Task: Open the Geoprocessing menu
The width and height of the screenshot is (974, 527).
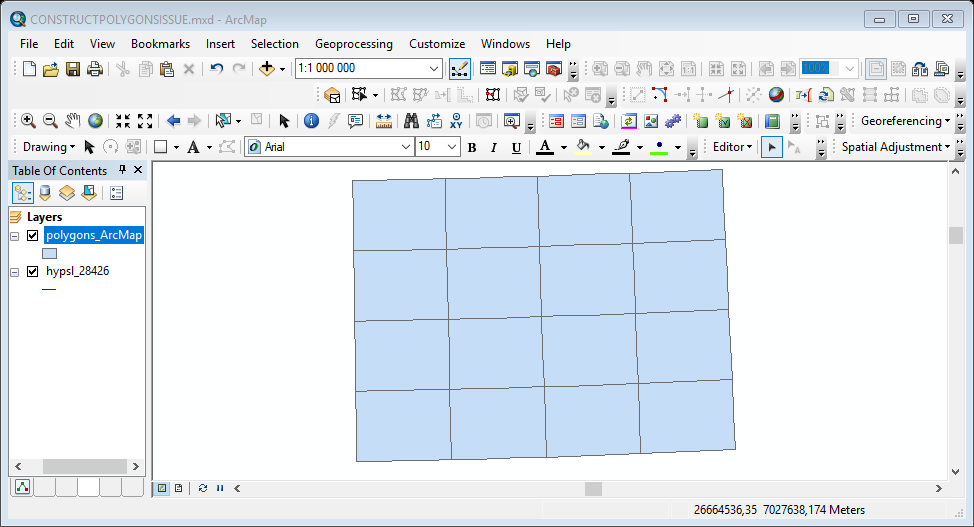Action: pos(353,44)
